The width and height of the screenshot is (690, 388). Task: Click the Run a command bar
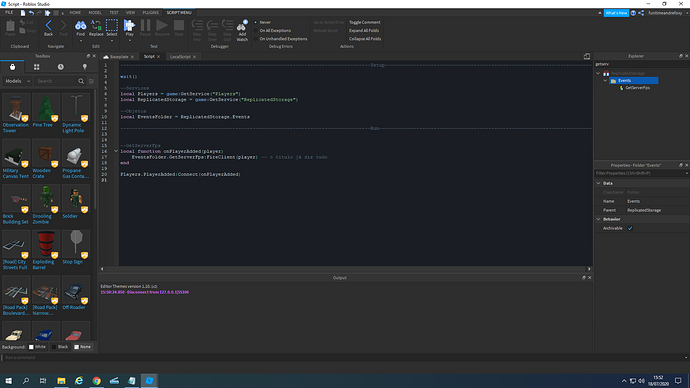tap(345, 358)
